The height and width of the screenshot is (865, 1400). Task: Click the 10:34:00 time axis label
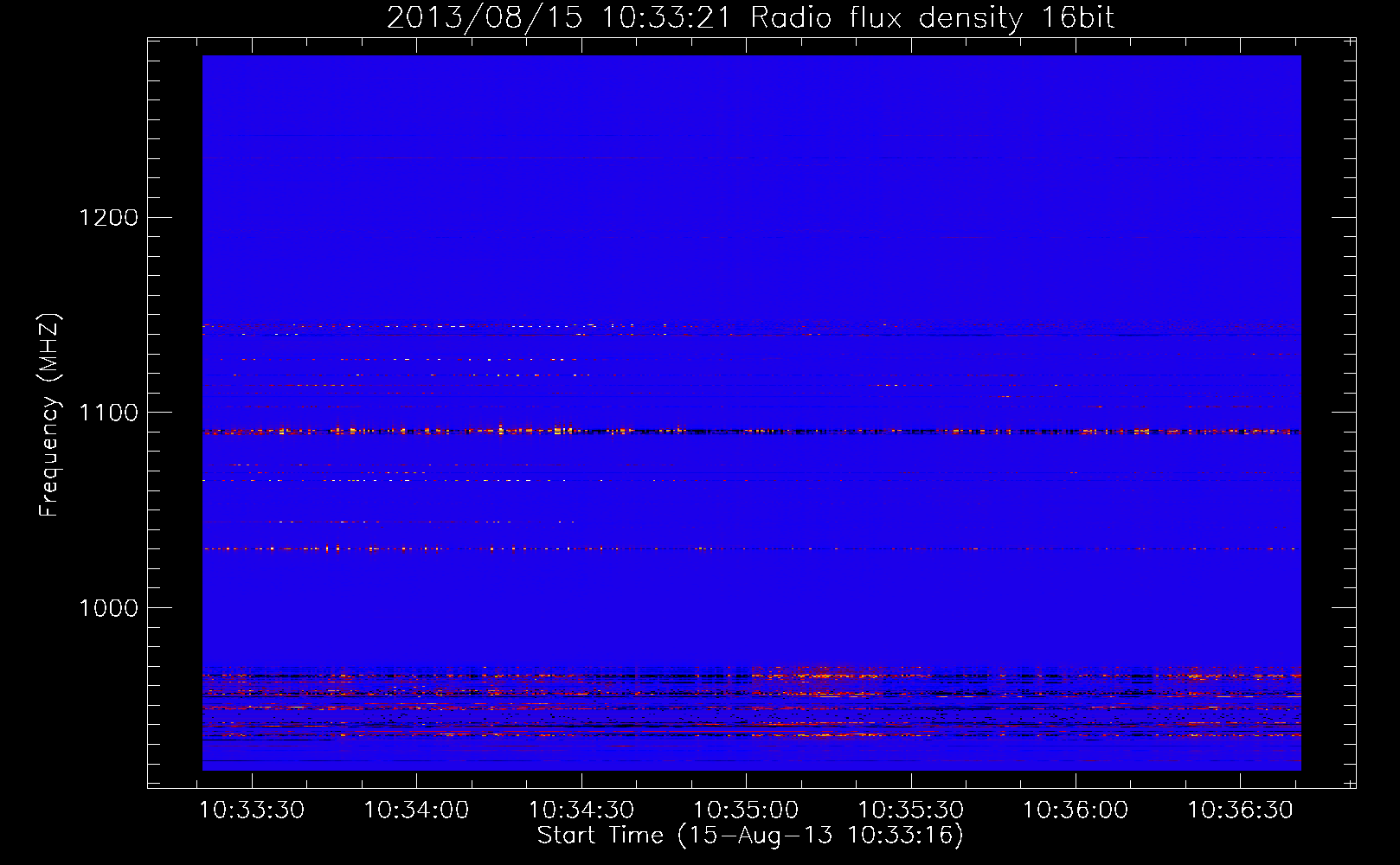pos(416,811)
